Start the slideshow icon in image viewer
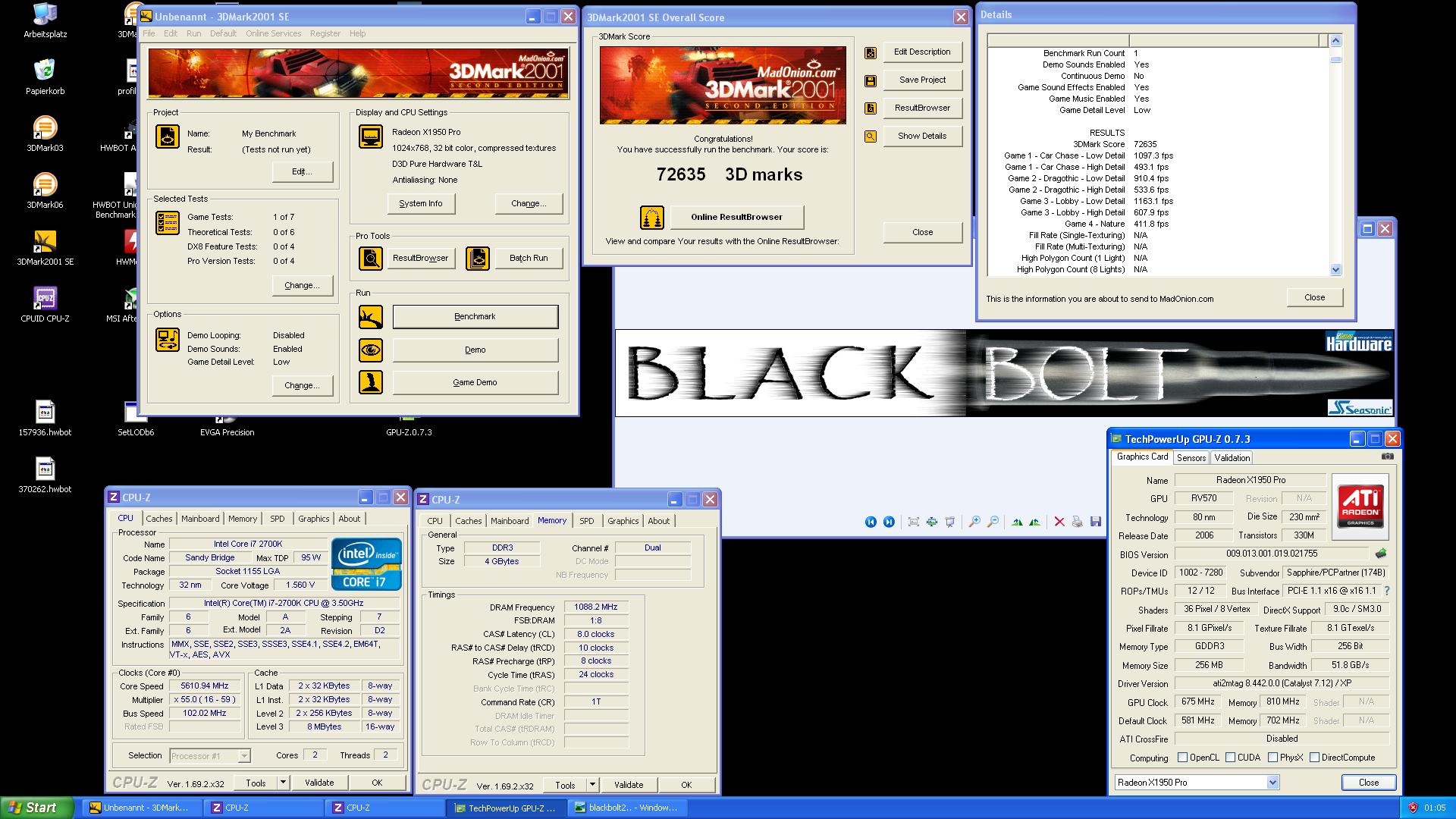This screenshot has height=819, width=1456. pyautogui.click(x=950, y=522)
